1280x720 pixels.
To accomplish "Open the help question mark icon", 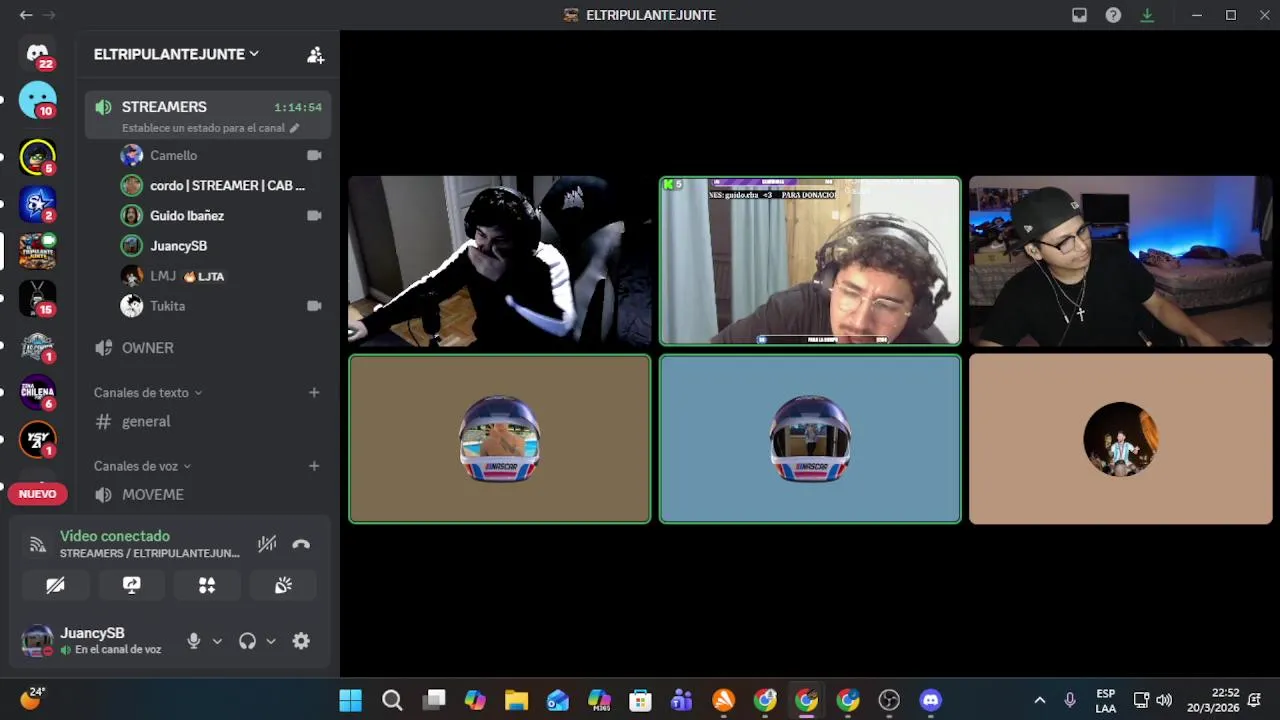I will (x=1113, y=15).
